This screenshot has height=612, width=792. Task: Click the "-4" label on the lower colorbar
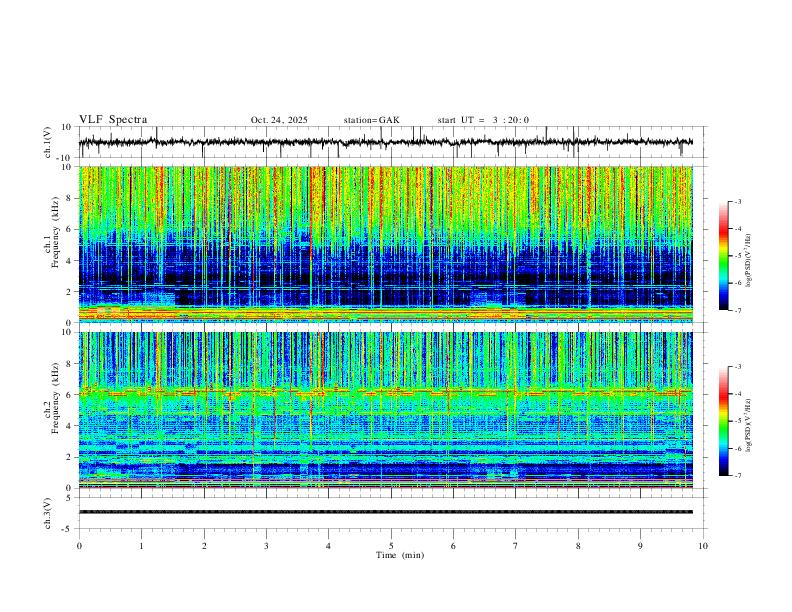tap(737, 394)
